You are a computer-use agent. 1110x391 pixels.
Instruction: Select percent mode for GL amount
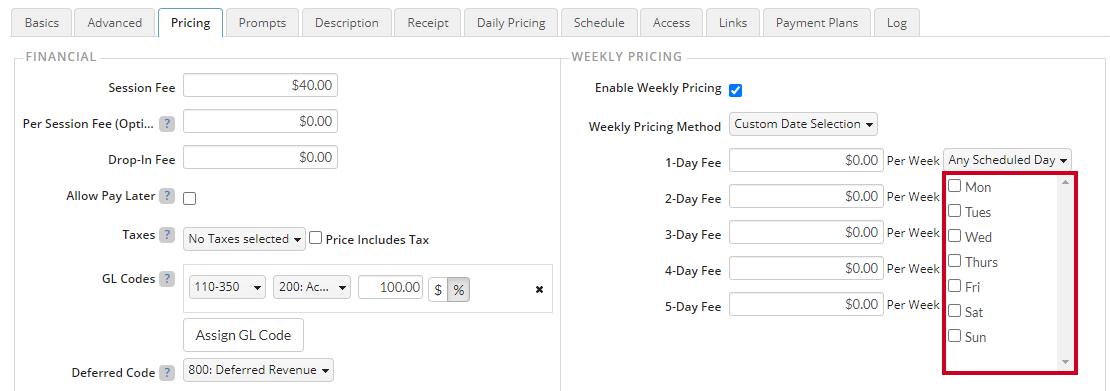coord(458,289)
